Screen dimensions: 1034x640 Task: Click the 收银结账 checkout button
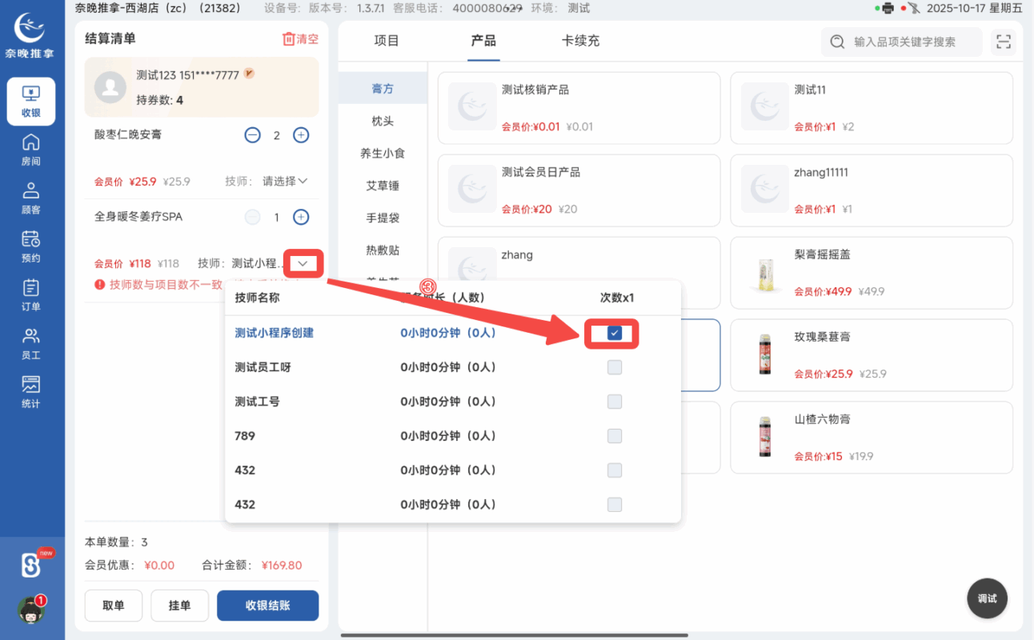[267, 606]
